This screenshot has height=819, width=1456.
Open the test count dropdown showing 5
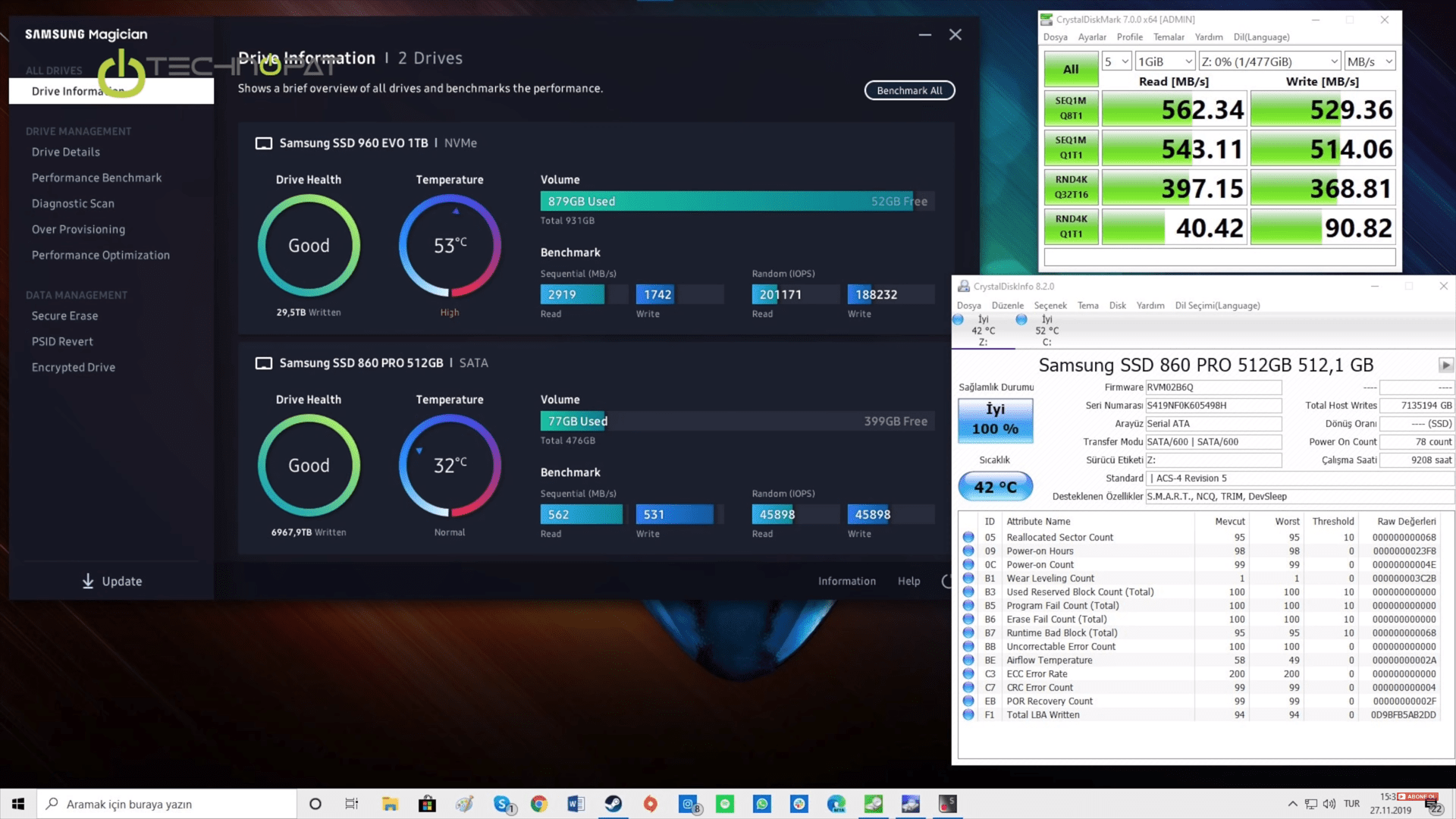[1116, 61]
